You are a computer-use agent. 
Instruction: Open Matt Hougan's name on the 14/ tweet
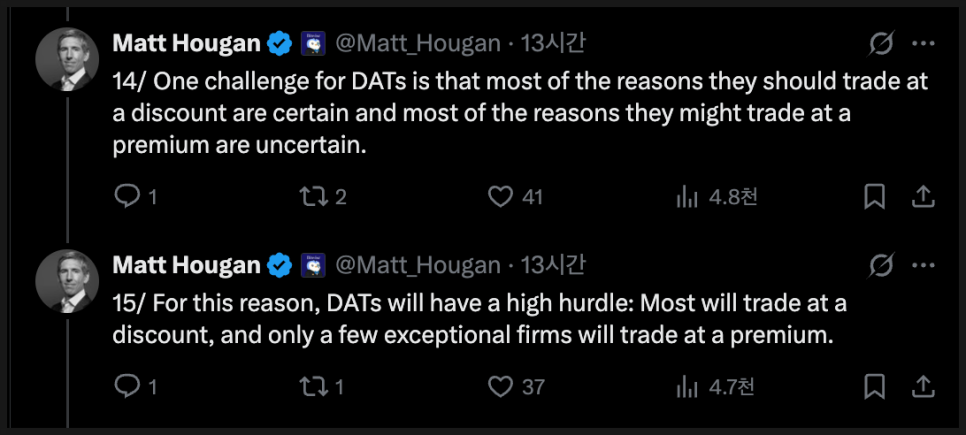point(187,43)
